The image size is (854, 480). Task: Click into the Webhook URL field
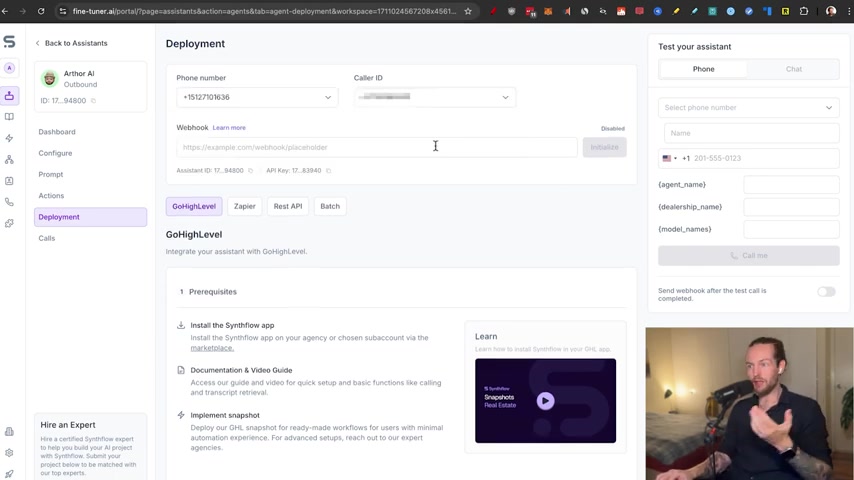[x=377, y=147]
